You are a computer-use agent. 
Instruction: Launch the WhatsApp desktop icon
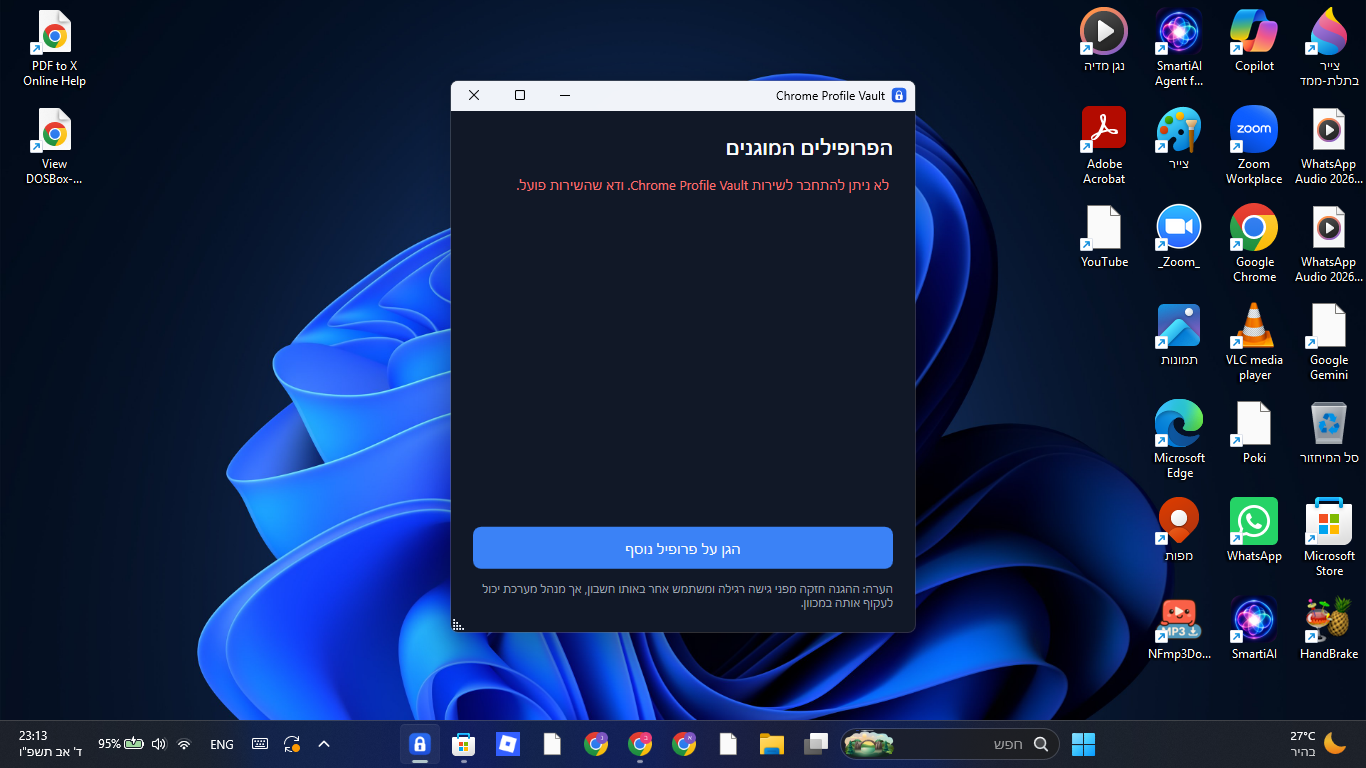coord(1254,530)
